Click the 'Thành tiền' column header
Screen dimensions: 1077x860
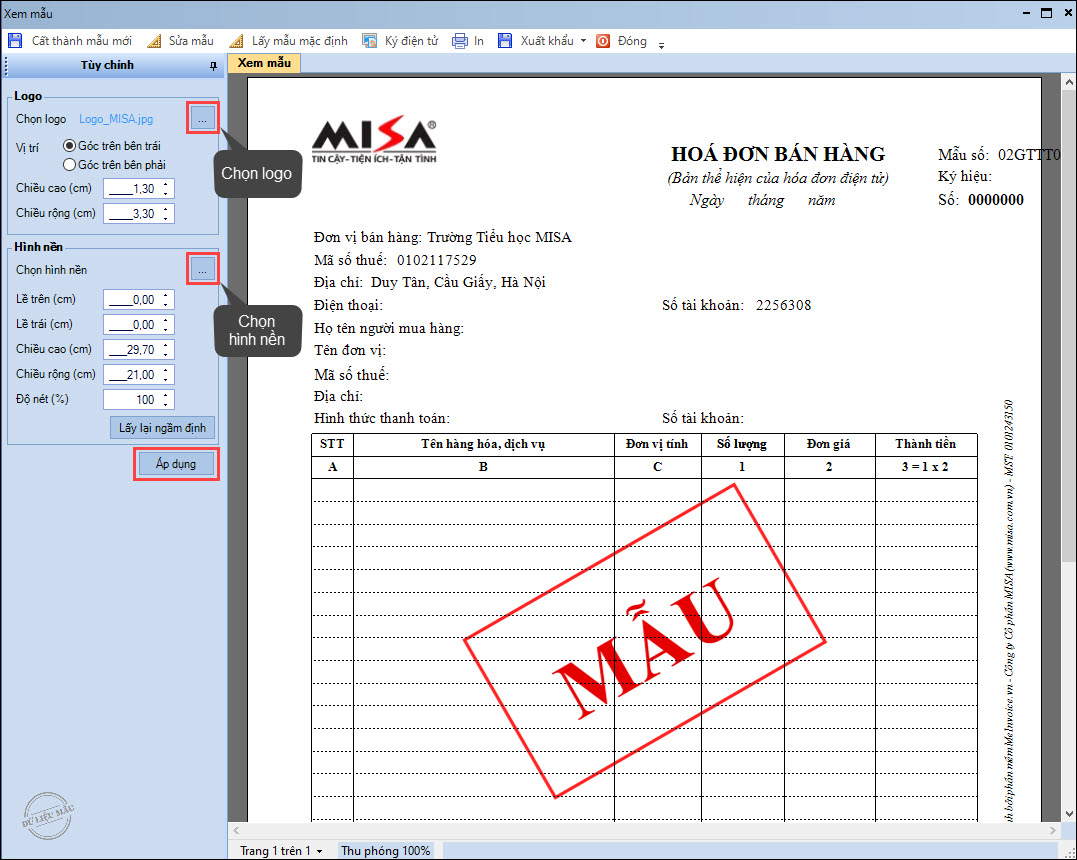coord(926,444)
